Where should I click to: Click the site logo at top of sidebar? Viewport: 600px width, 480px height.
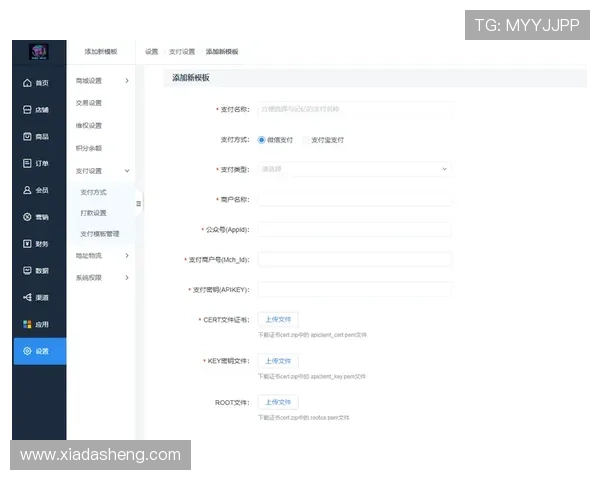(x=39, y=52)
